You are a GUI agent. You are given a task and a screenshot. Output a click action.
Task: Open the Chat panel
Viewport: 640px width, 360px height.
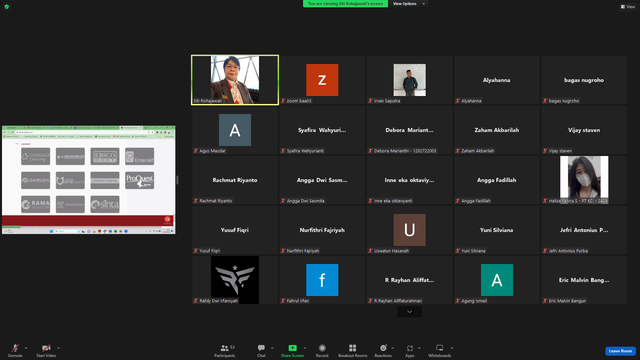[261, 350]
